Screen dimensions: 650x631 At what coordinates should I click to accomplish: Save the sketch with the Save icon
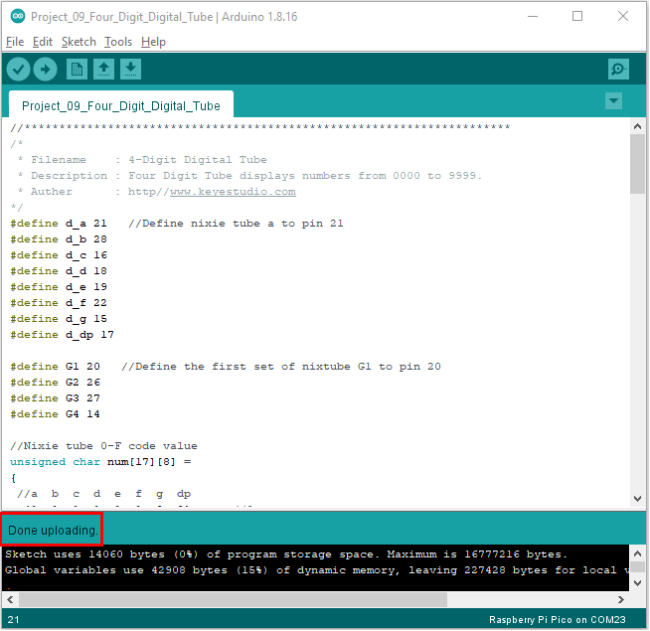coord(131,69)
